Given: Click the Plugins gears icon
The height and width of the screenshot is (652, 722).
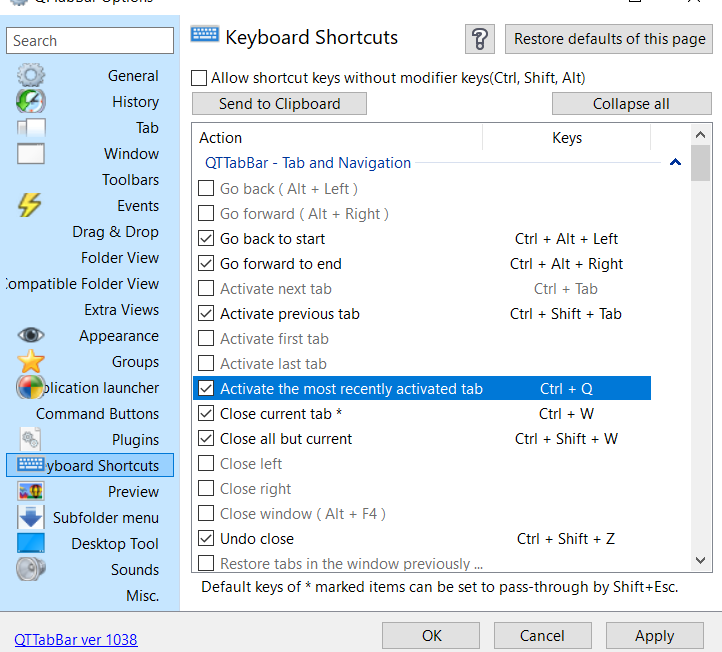Looking at the screenshot, I should click(x=30, y=439).
